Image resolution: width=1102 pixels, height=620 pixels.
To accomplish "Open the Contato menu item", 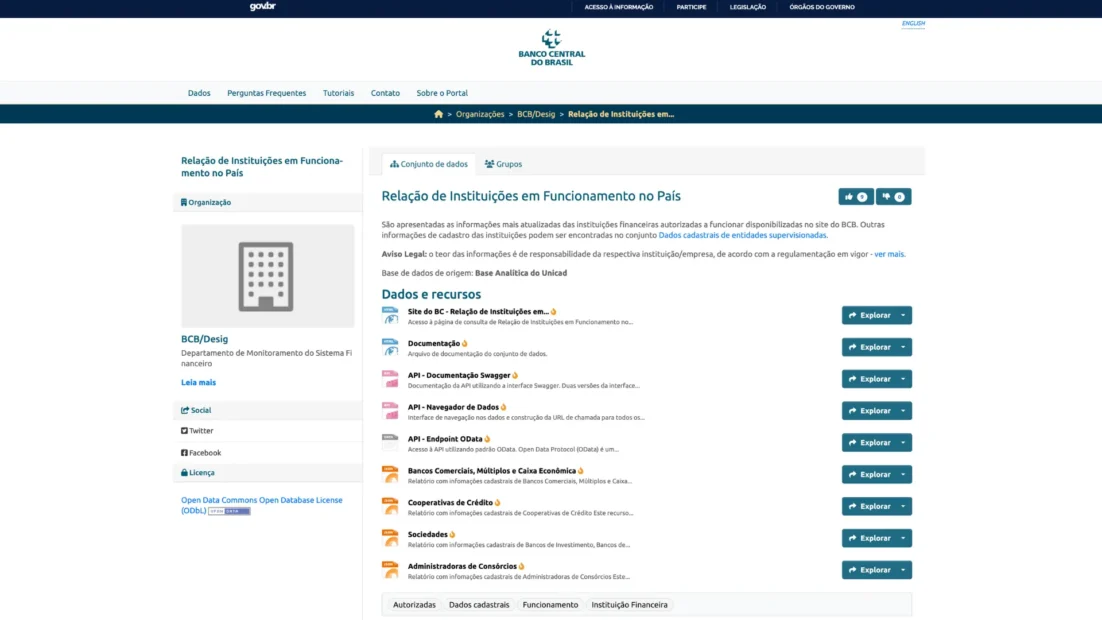I will click(385, 93).
